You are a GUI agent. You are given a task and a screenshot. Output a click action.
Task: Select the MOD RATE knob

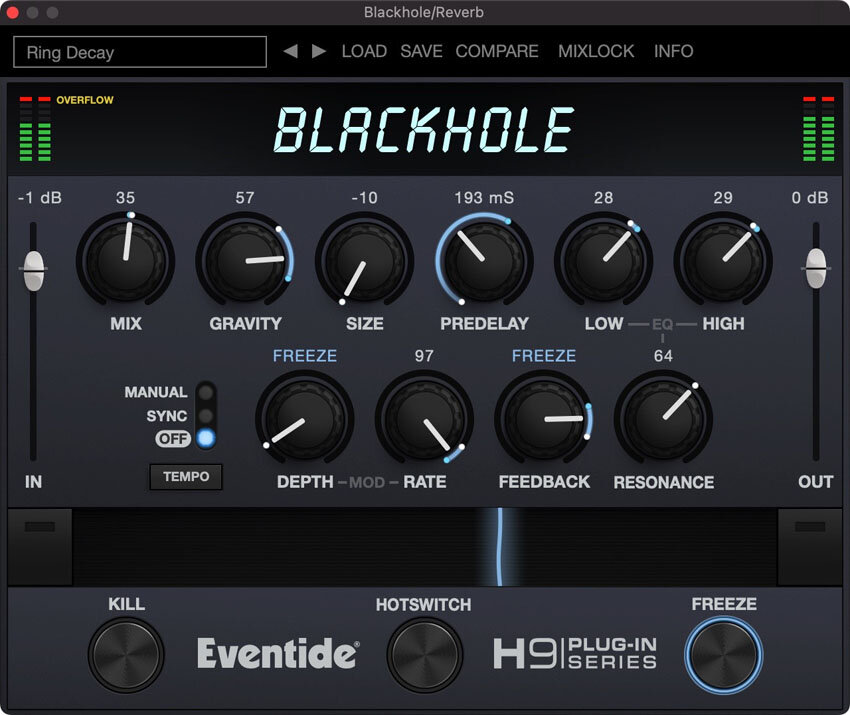point(425,420)
